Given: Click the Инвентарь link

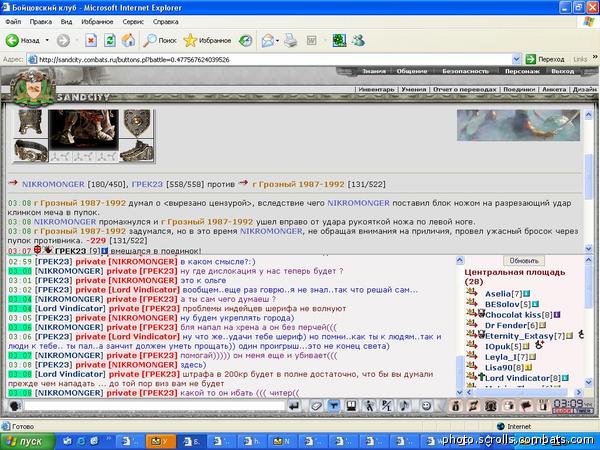Looking at the screenshot, I should pyautogui.click(x=376, y=89).
